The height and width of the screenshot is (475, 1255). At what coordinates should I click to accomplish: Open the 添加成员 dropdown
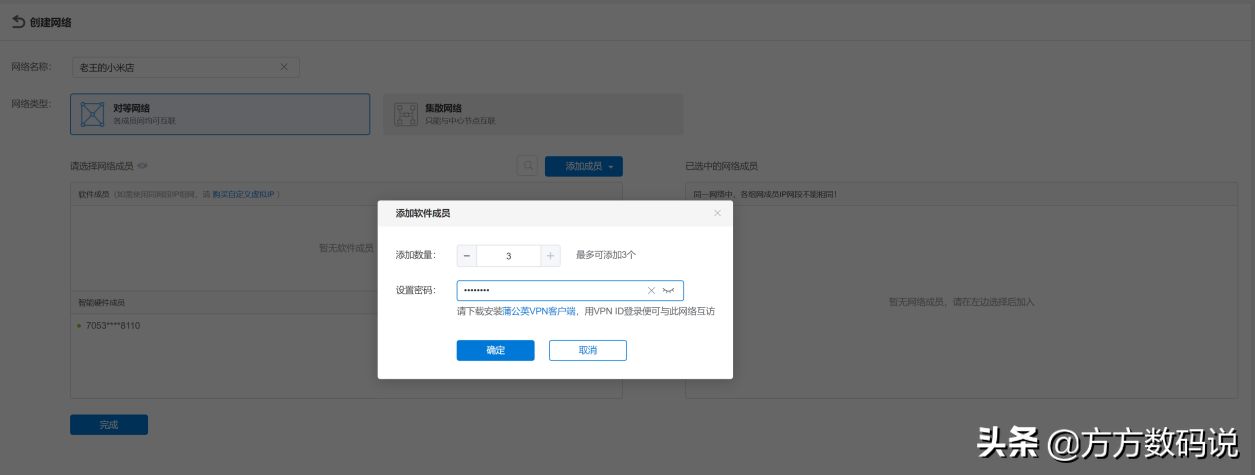(584, 166)
